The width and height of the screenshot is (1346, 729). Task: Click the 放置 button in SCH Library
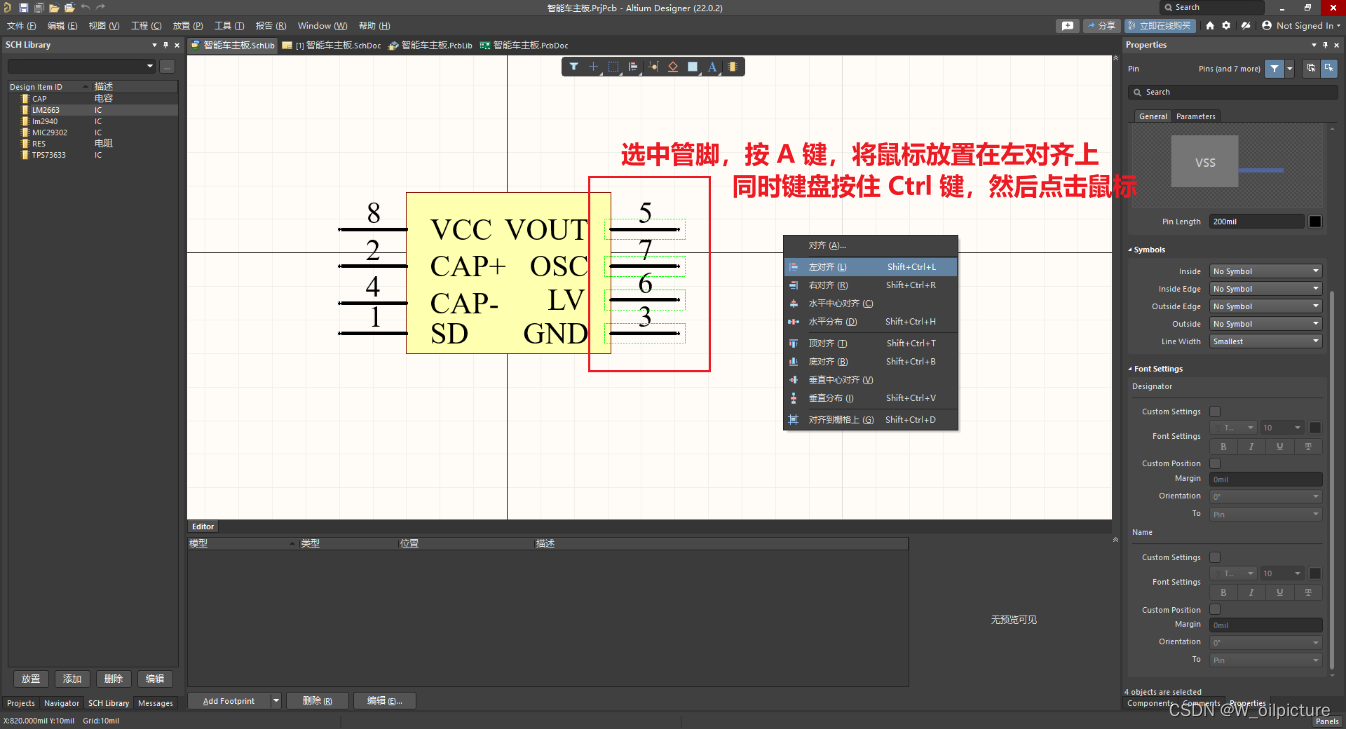(31, 679)
